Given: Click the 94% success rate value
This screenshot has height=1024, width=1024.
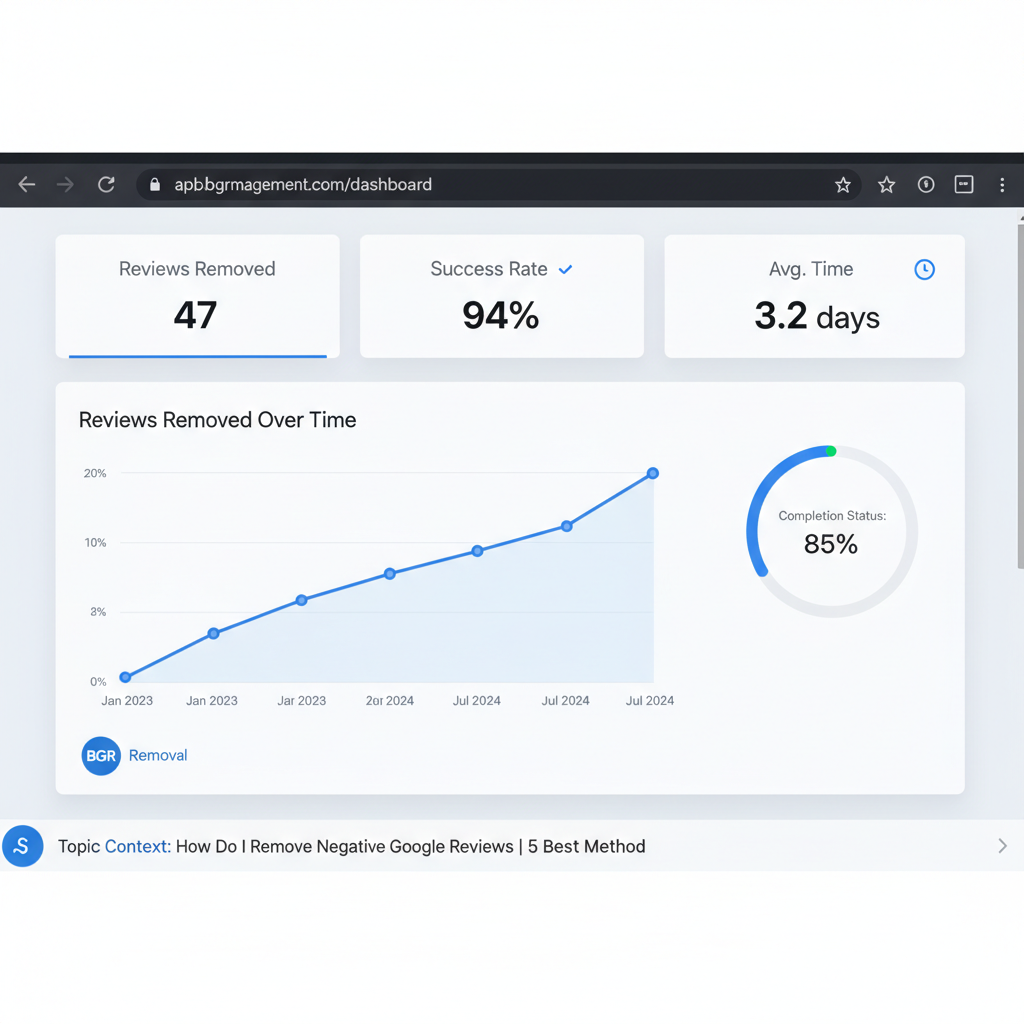Looking at the screenshot, I should point(501,315).
